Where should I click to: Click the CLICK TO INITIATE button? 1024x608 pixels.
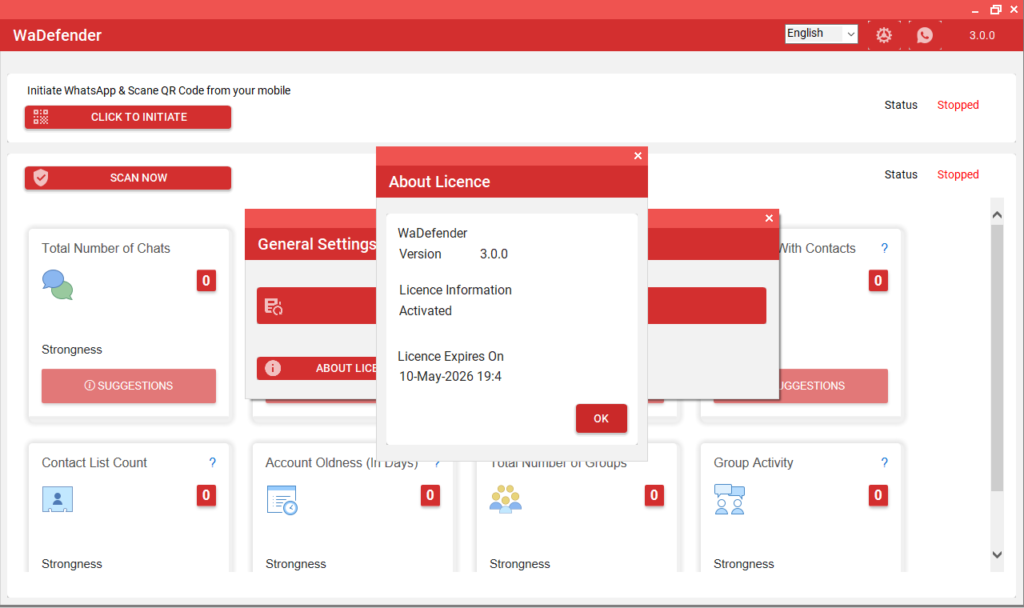coord(128,117)
